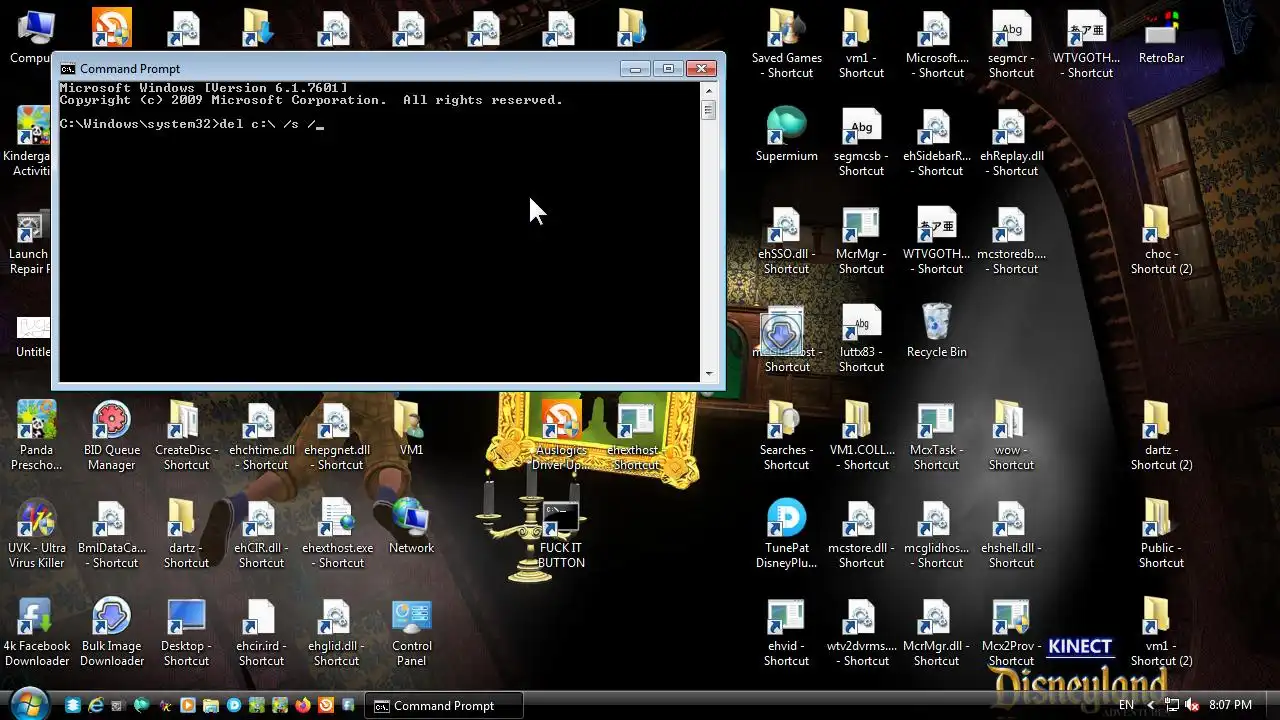Viewport: 1280px width, 720px height.
Task: Select the FUCK IT BUTTON desktop shortcut
Action: point(561,534)
